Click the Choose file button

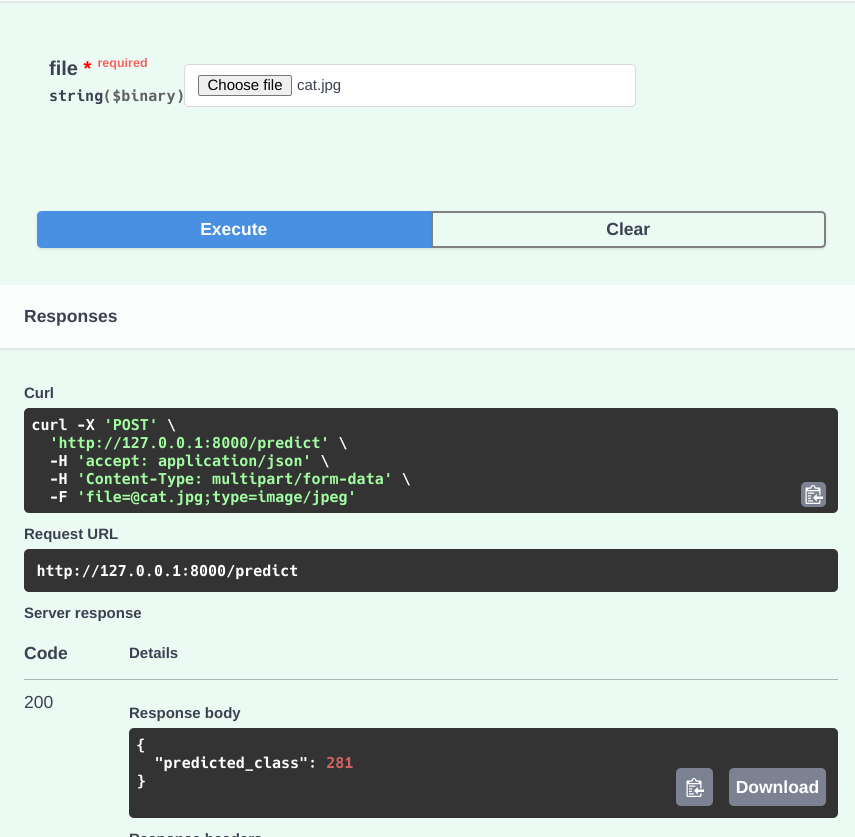click(245, 85)
